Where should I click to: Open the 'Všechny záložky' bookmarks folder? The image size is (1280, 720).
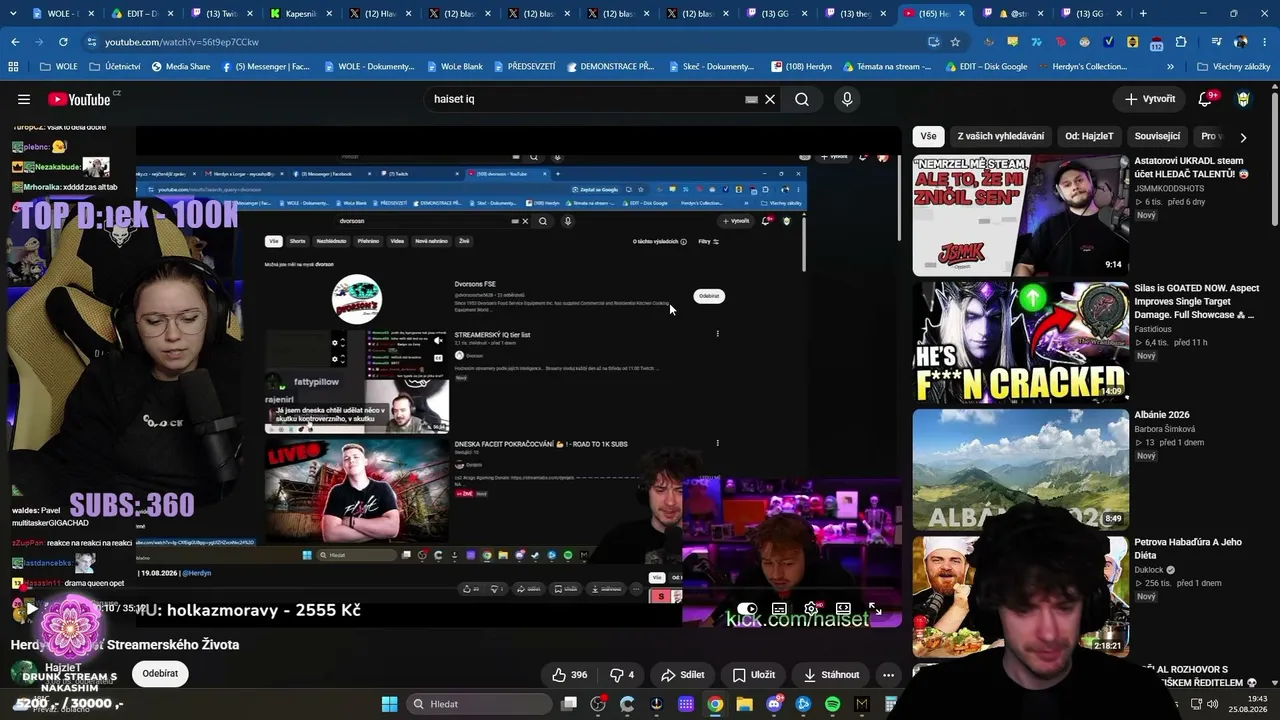tap(1233, 67)
